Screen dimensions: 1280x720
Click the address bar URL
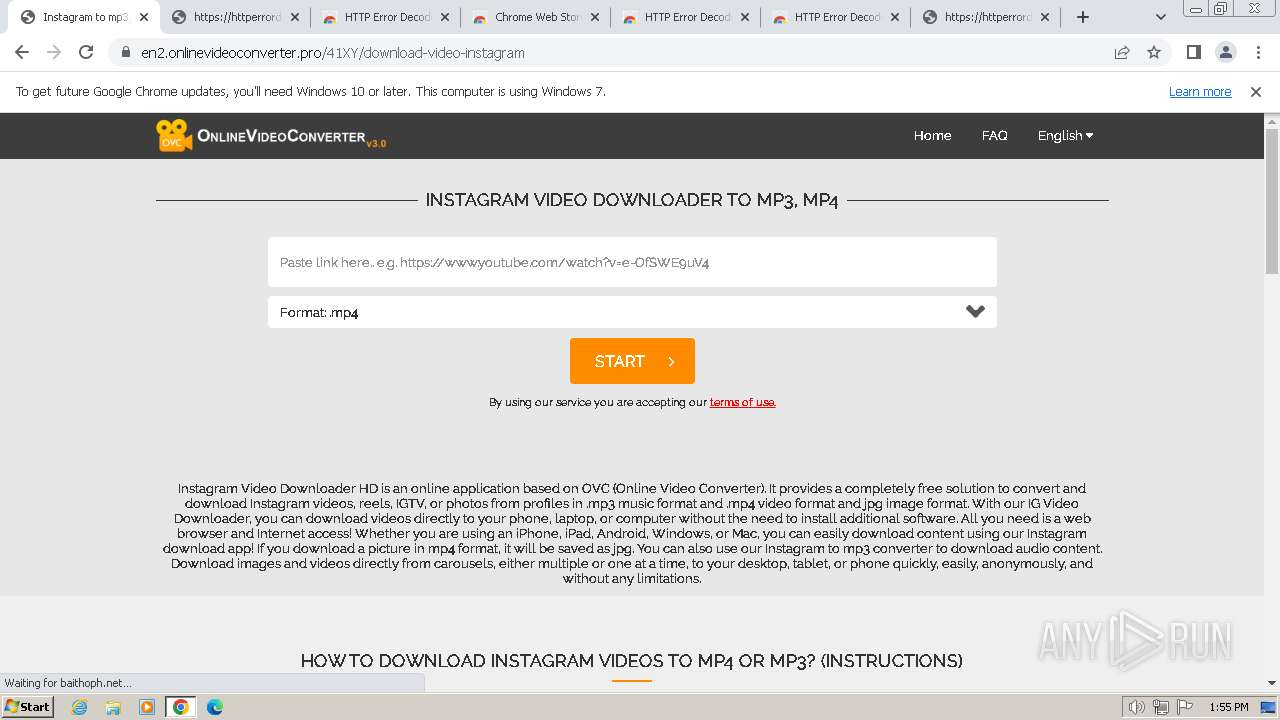[x=333, y=52]
